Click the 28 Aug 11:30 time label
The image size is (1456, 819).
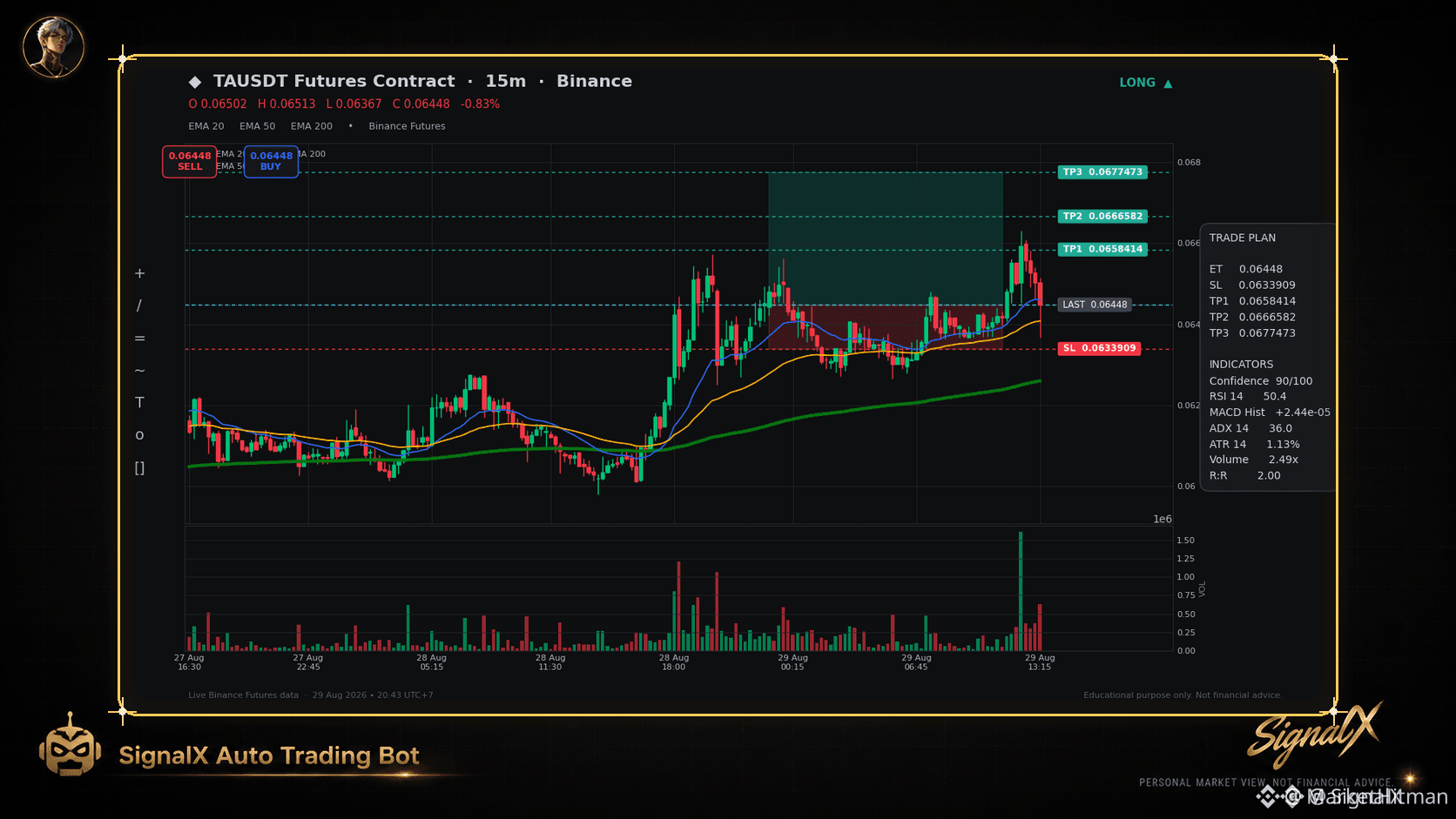(550, 662)
